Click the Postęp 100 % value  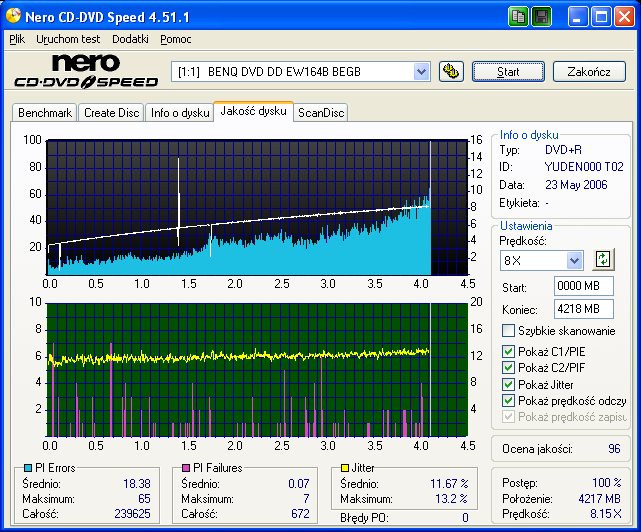coord(607,483)
